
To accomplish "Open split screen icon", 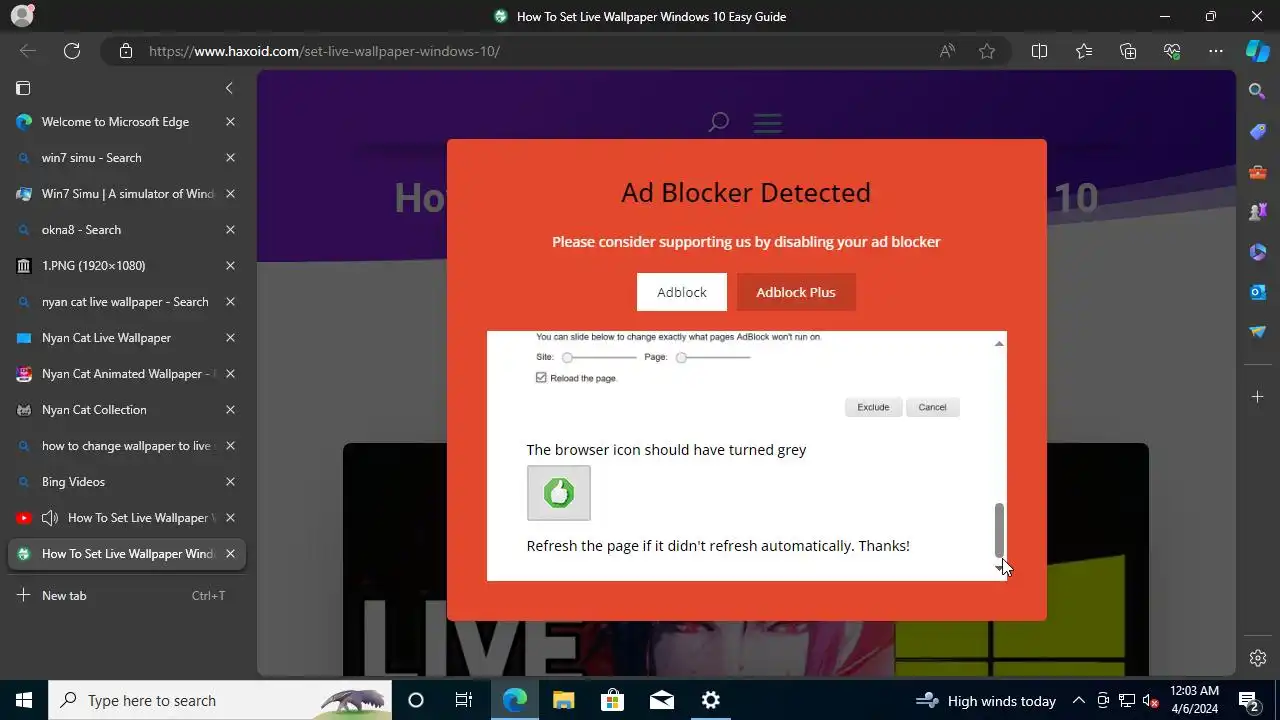I will coord(1039,51).
